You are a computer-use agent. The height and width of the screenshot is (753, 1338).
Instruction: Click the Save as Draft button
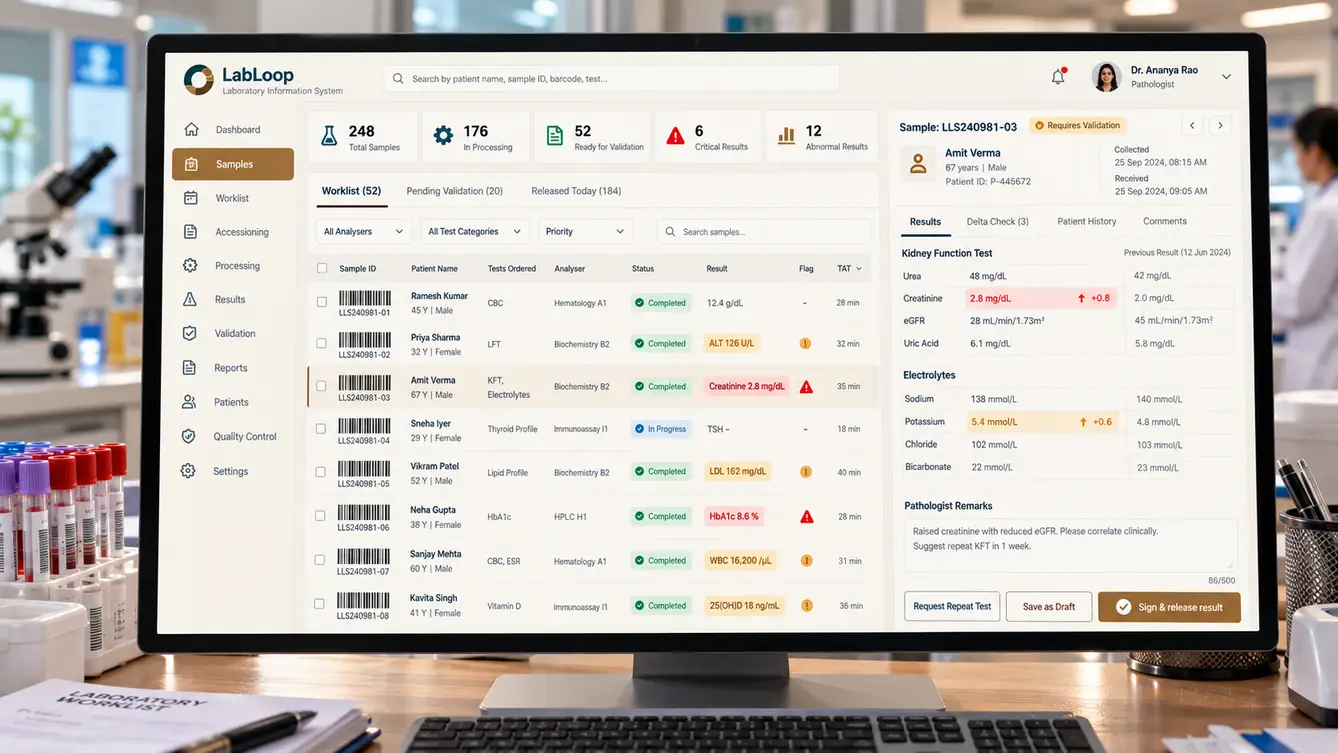[x=1049, y=607]
